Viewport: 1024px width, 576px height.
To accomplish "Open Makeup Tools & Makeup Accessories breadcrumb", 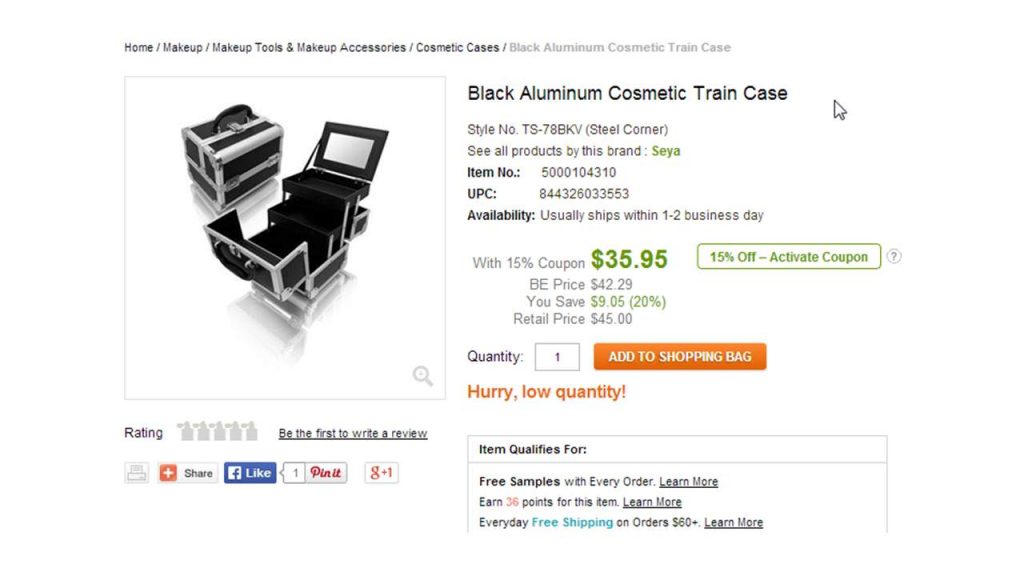I will coord(309,48).
